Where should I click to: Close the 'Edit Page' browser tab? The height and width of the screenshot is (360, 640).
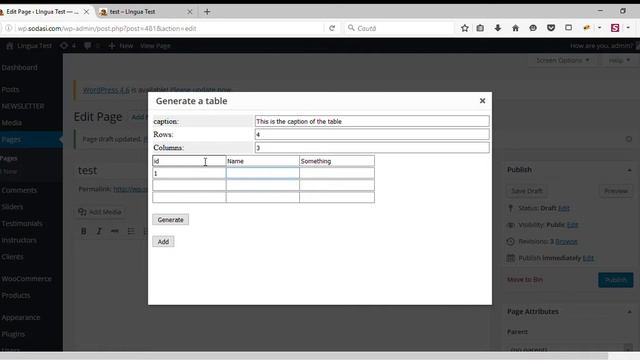tap(87, 12)
